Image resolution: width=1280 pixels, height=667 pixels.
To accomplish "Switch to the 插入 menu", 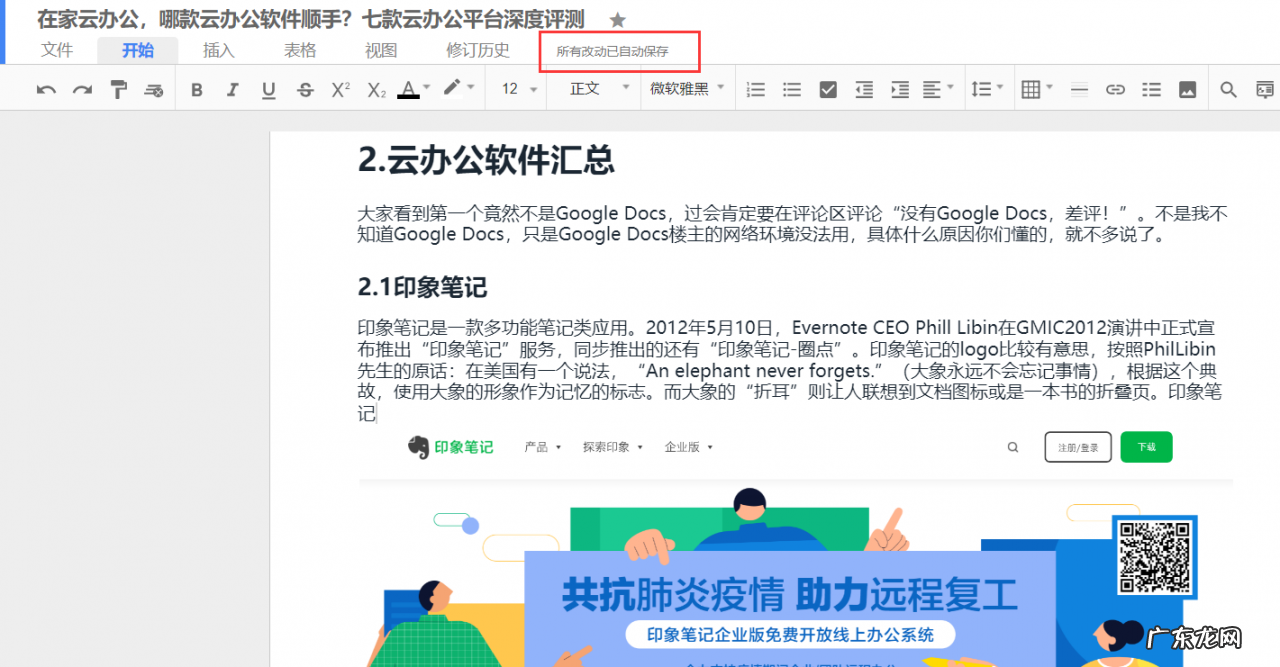I will tap(218, 49).
